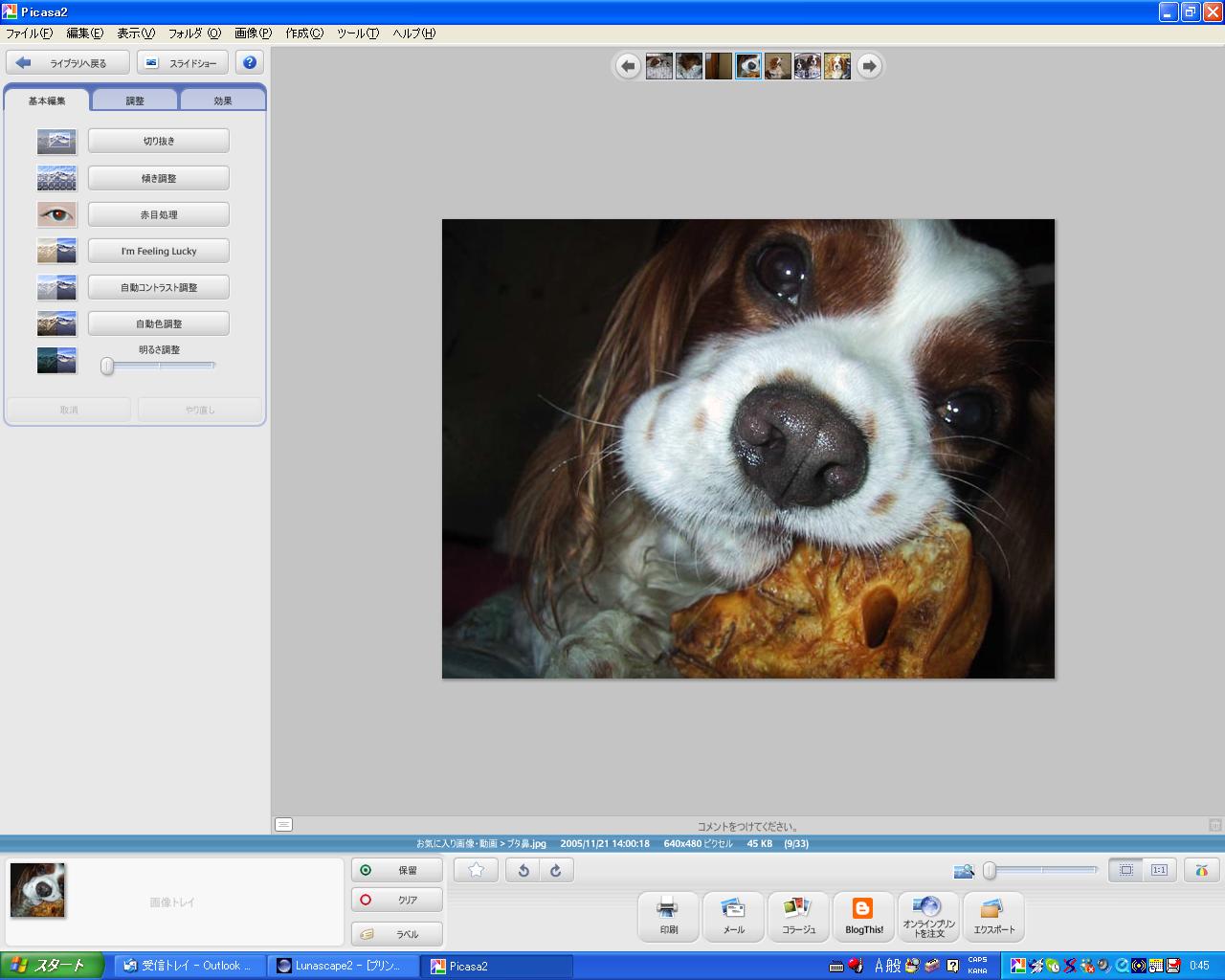Open the Windows スタート menu
Viewport: 1225px width, 980px height.
coord(50,966)
